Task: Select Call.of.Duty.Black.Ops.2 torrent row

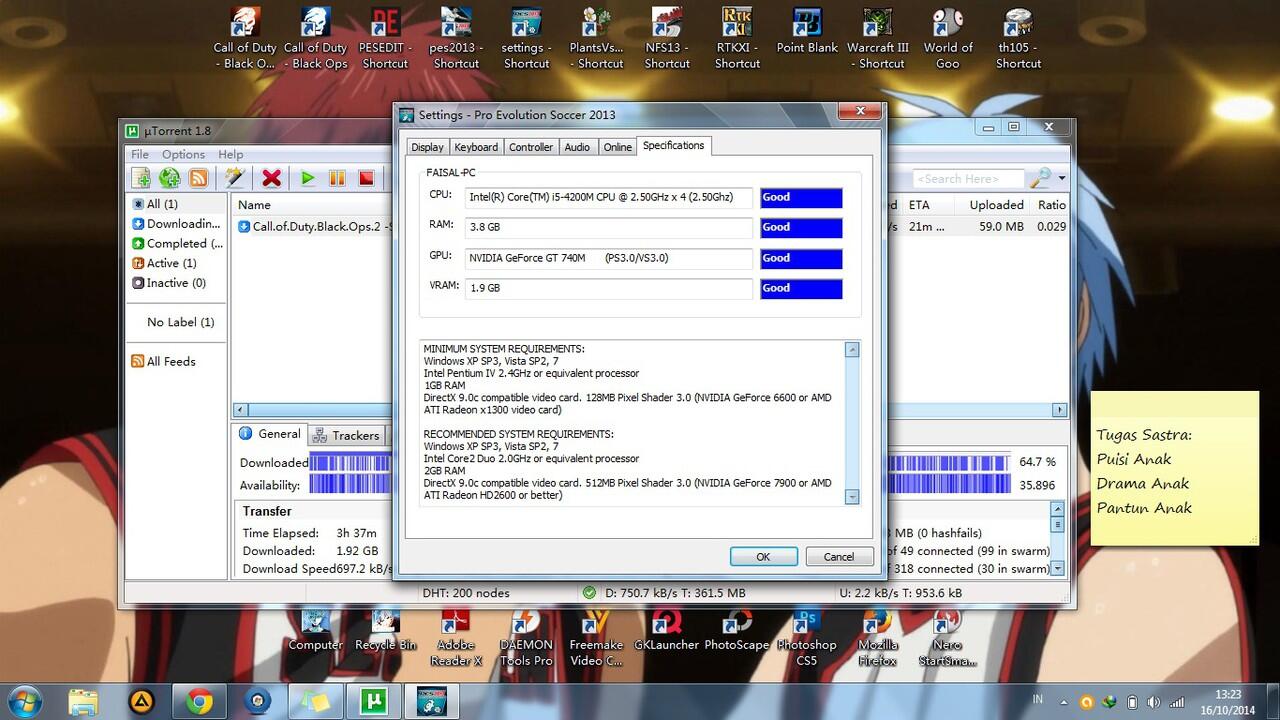Action: tap(650, 226)
